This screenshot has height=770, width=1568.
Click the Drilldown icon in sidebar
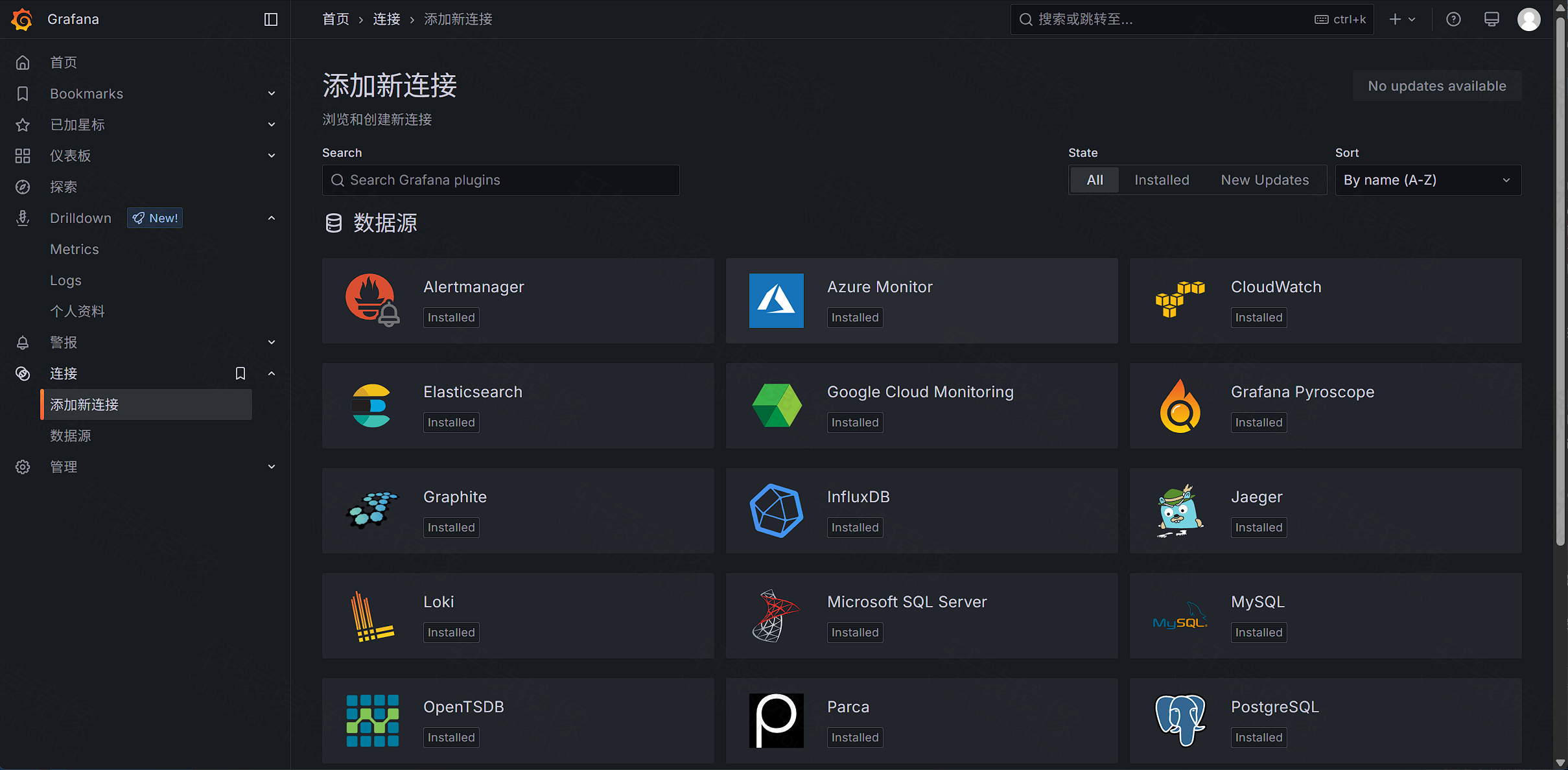[x=23, y=218]
